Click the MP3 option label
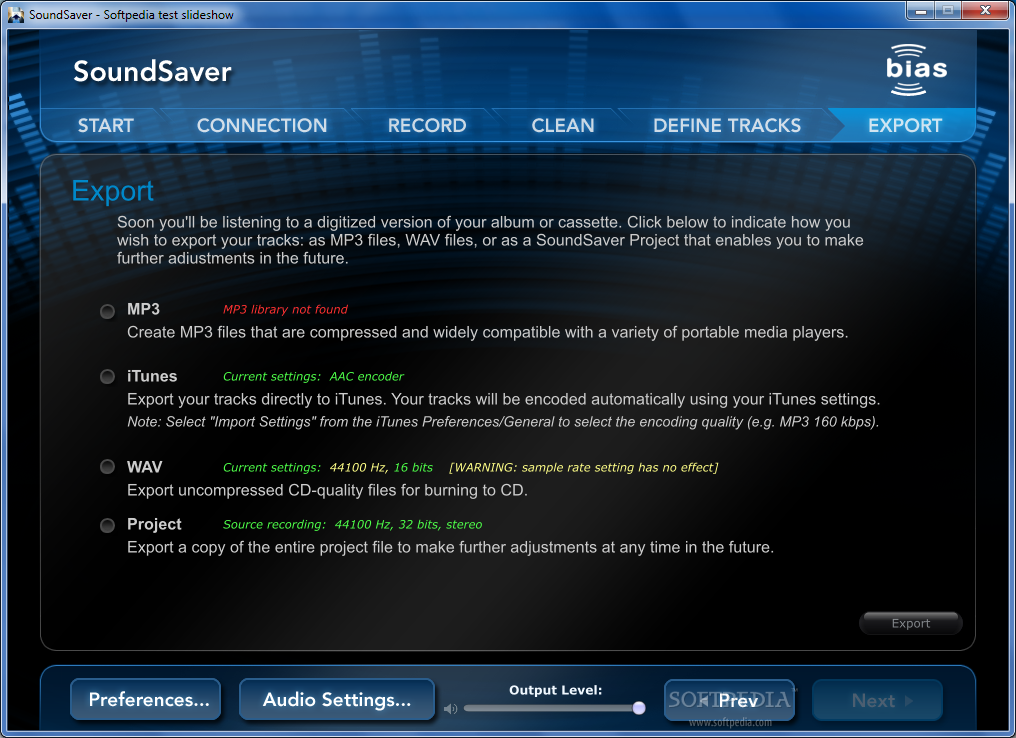Screen dimensions: 1016x738 (143, 309)
